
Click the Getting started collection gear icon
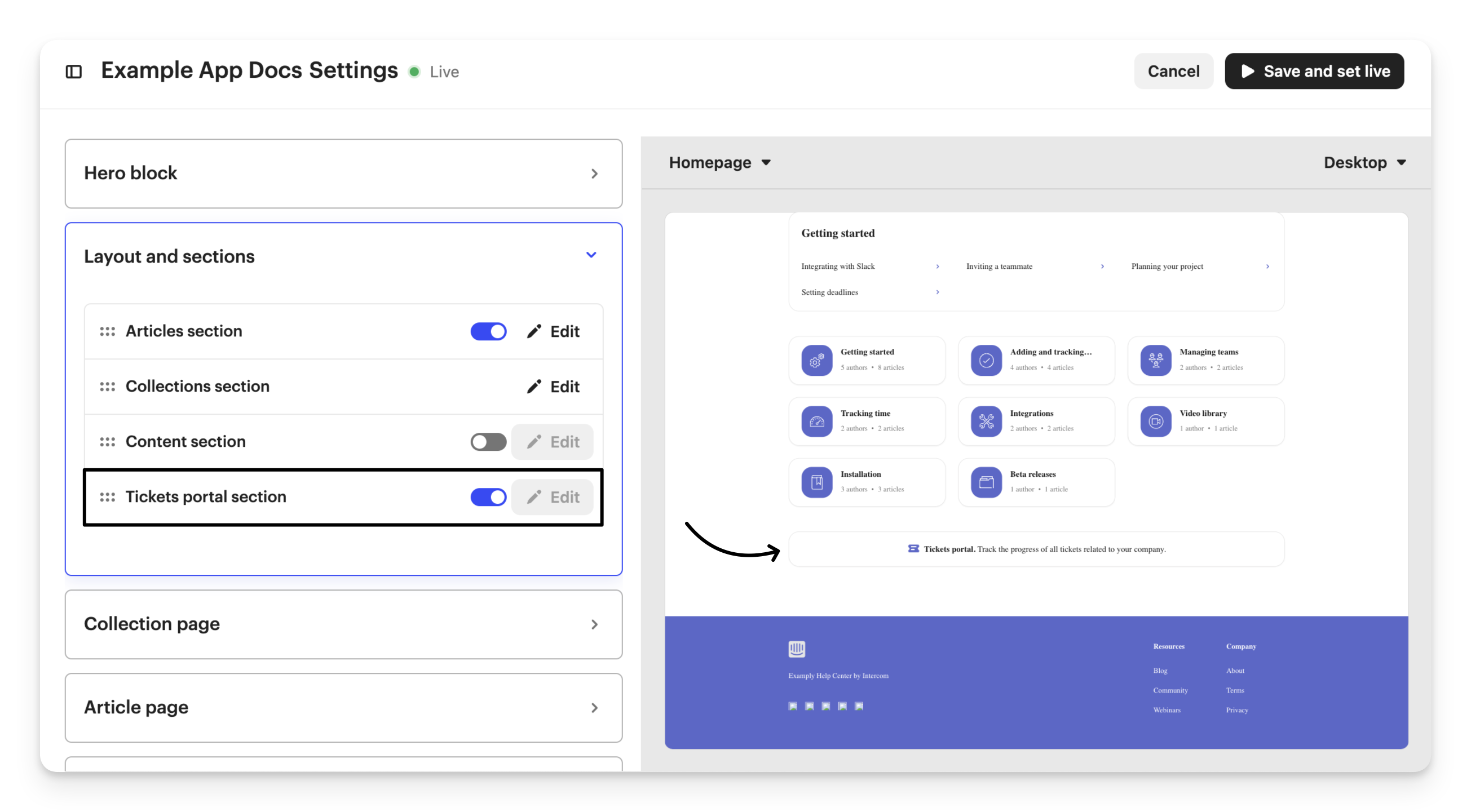click(816, 361)
